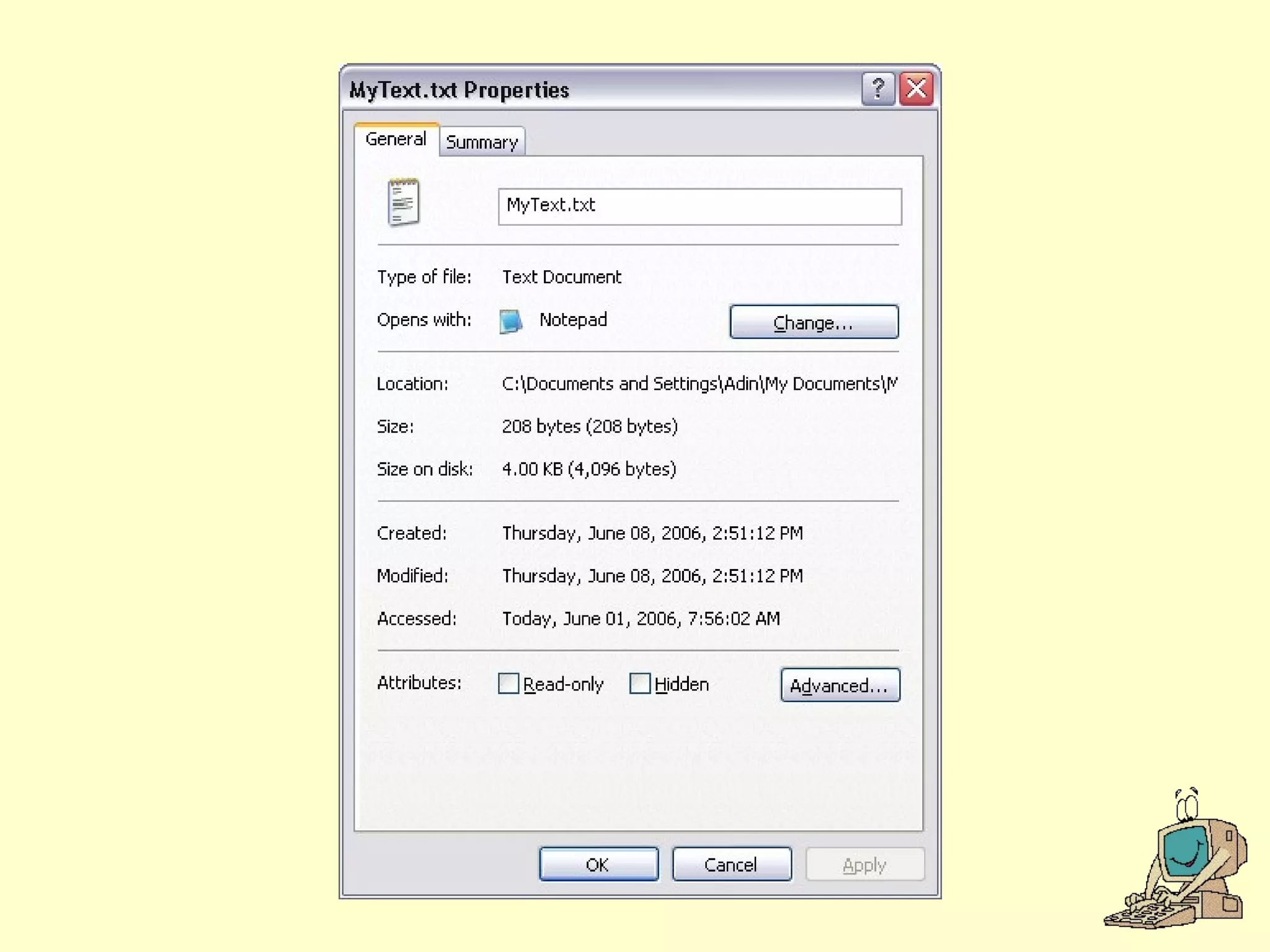The image size is (1270, 952).
Task: Click the Size on disk value
Action: click(x=588, y=469)
